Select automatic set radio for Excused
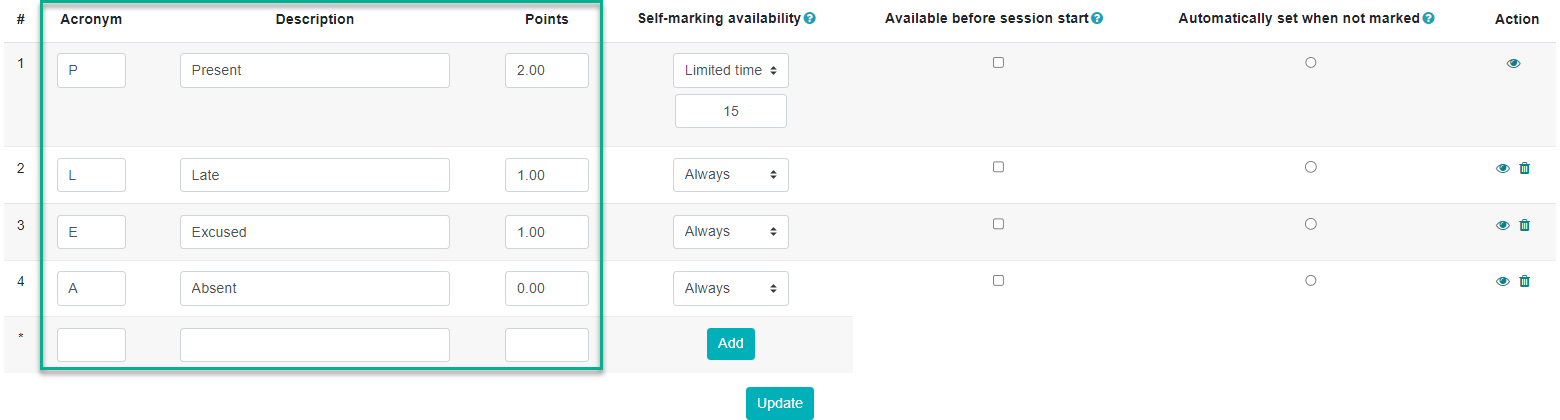This screenshot has height=420, width=1560. [x=1310, y=224]
